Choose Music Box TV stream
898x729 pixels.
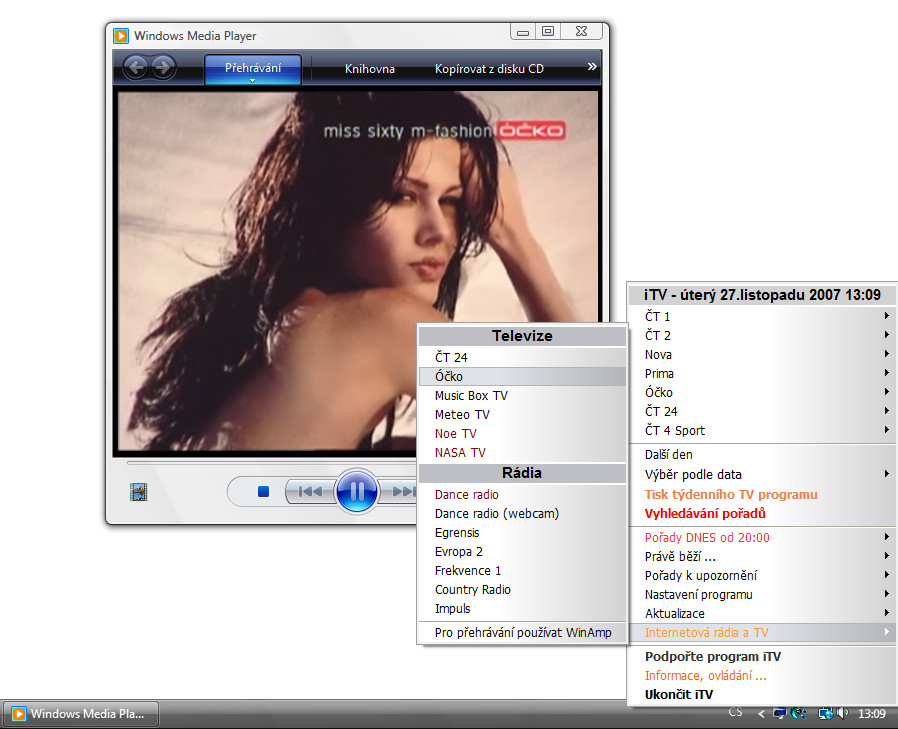click(x=522, y=396)
